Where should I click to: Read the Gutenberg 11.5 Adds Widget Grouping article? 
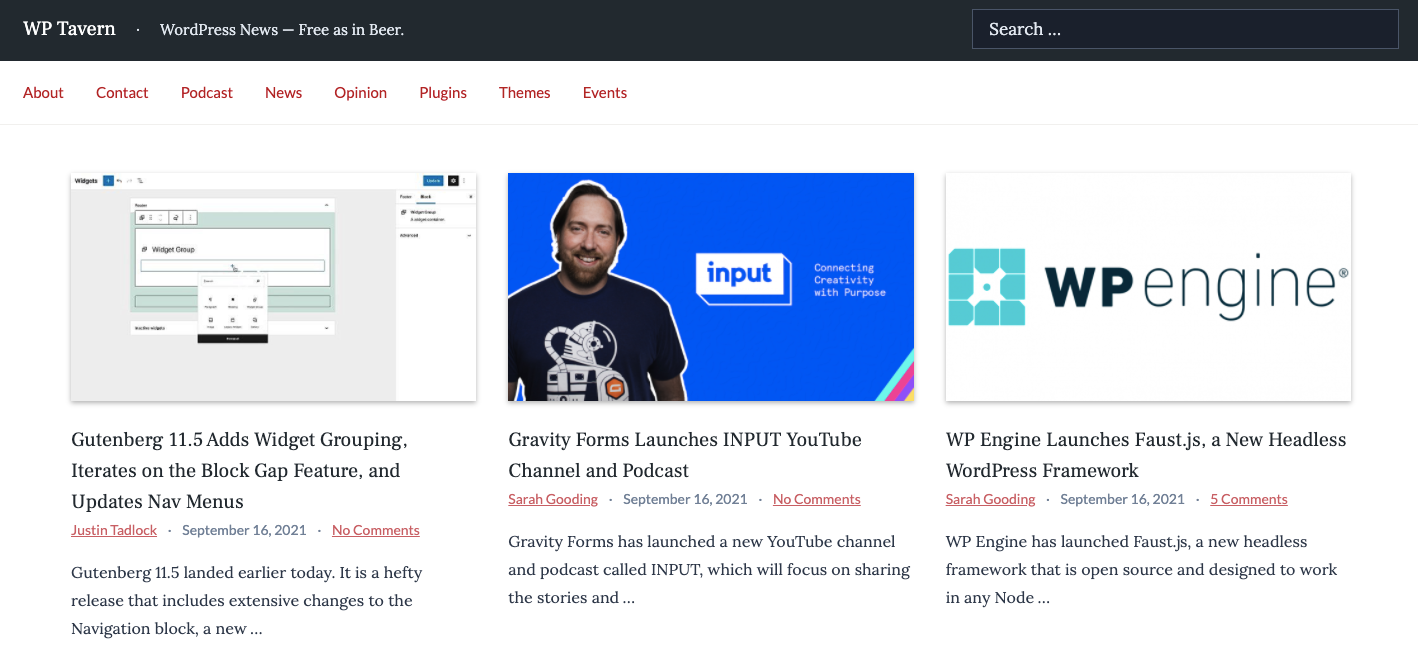click(x=240, y=470)
